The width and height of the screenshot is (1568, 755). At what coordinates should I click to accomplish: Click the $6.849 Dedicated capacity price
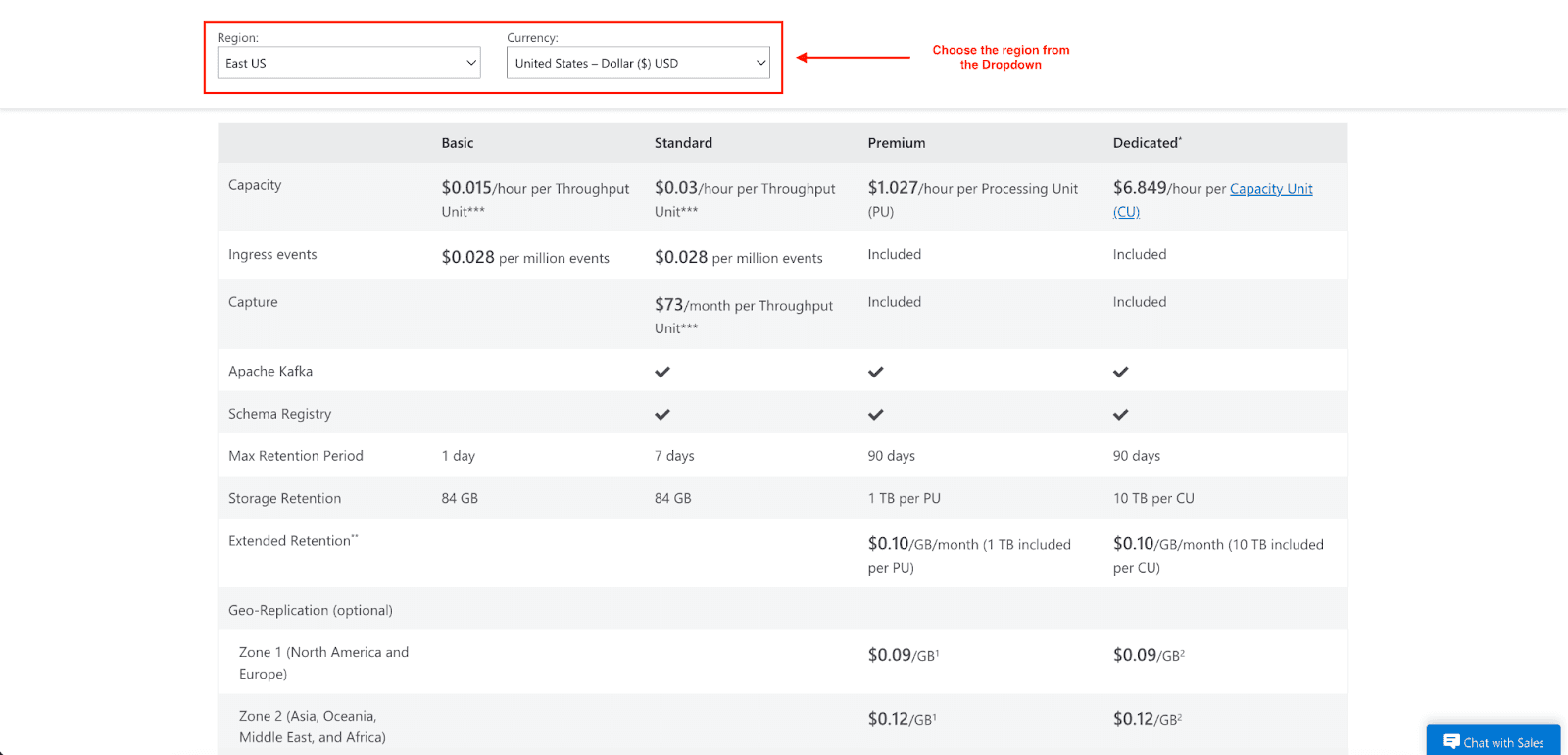click(1139, 188)
